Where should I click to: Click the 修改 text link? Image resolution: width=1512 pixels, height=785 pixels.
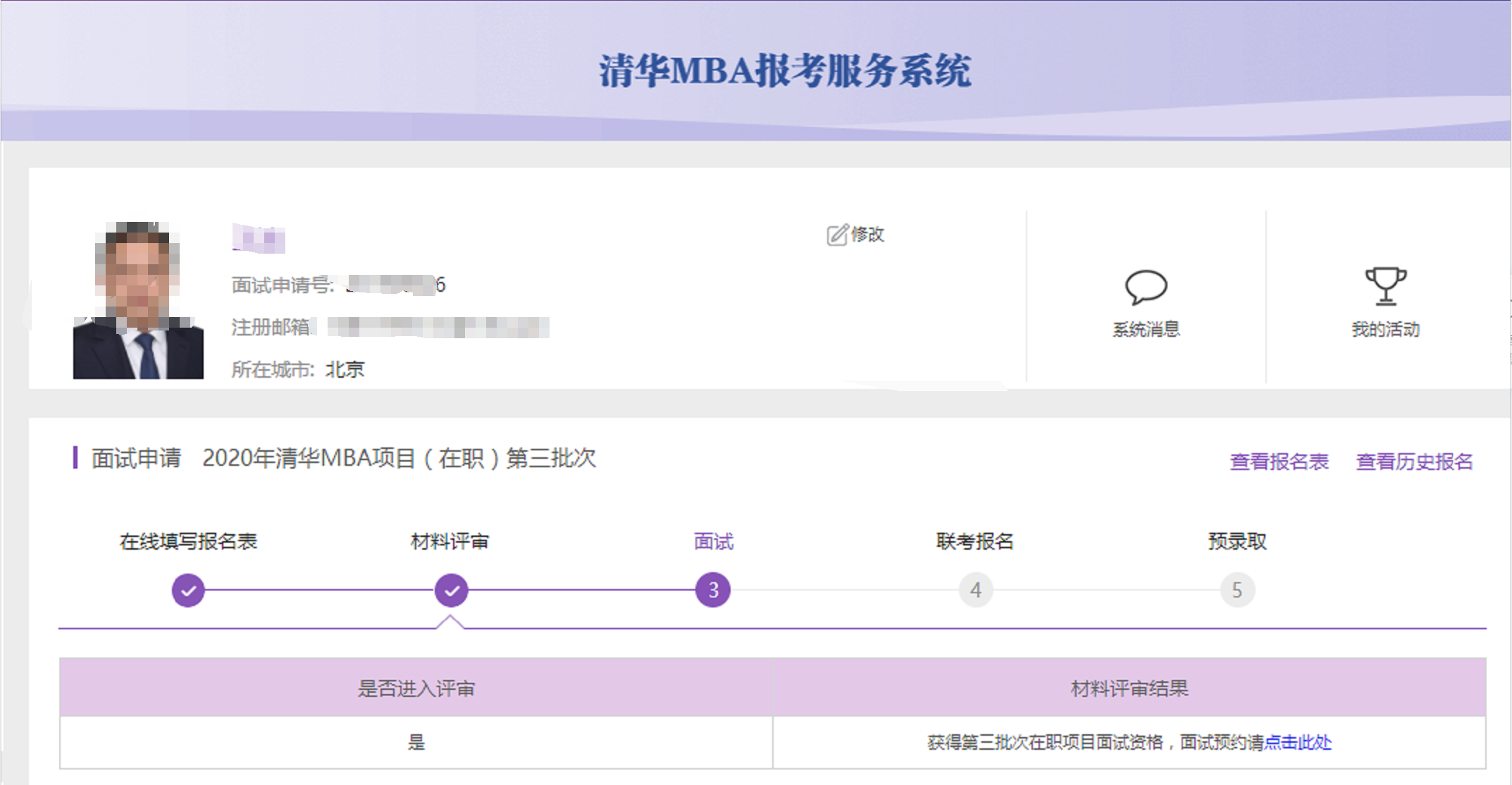point(867,235)
